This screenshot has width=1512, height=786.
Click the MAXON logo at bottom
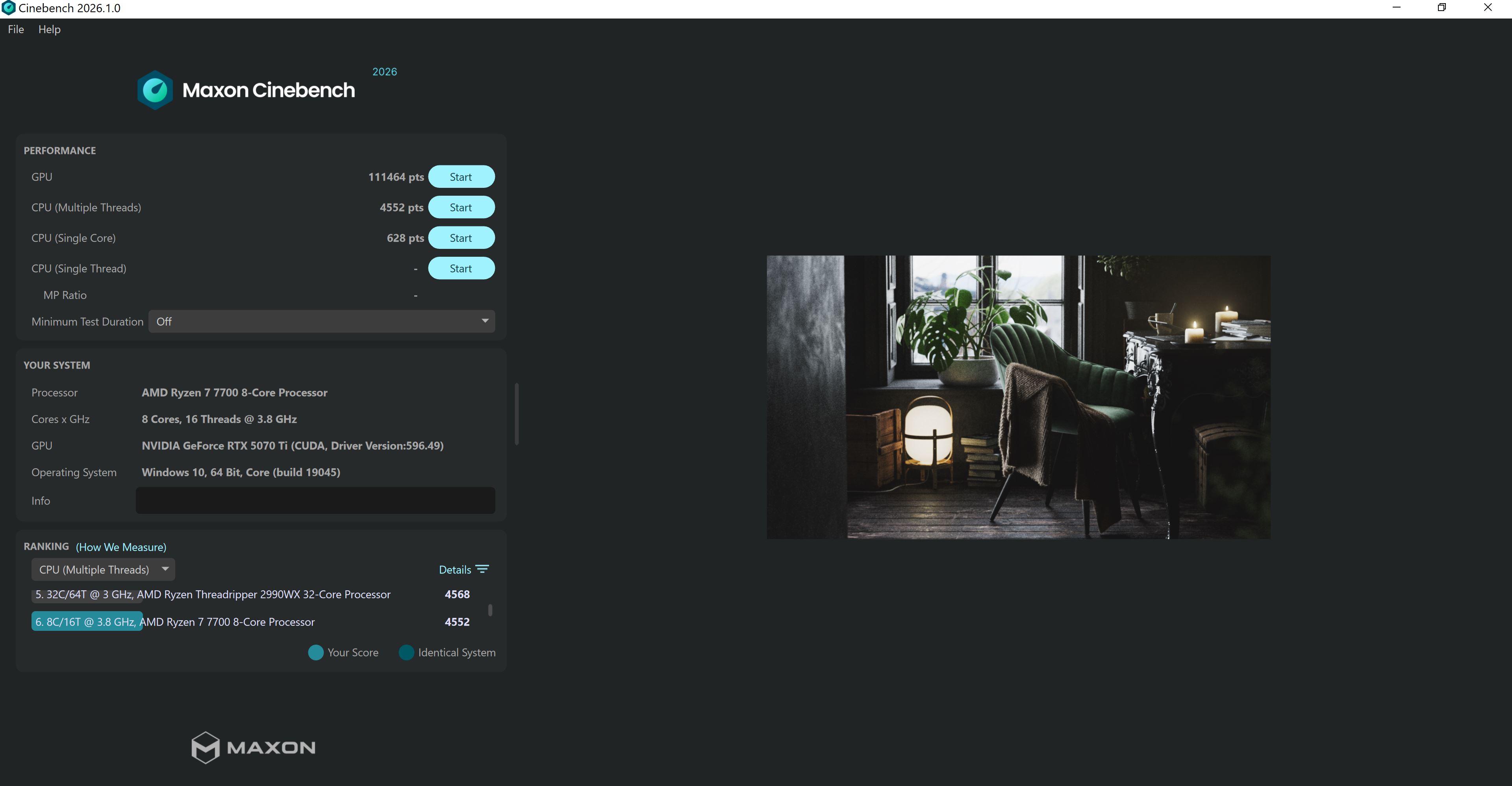click(x=254, y=747)
